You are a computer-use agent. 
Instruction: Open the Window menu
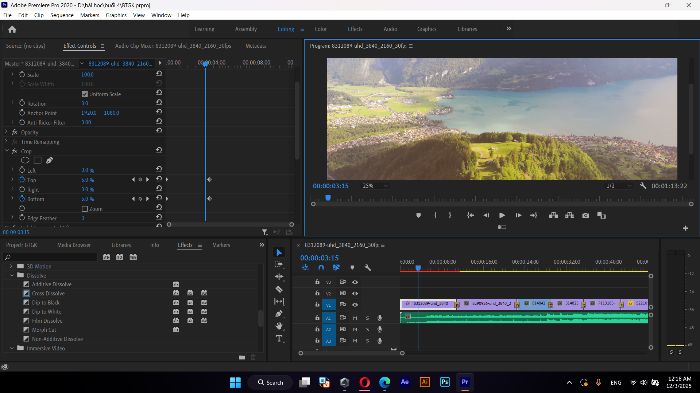[x=161, y=15]
